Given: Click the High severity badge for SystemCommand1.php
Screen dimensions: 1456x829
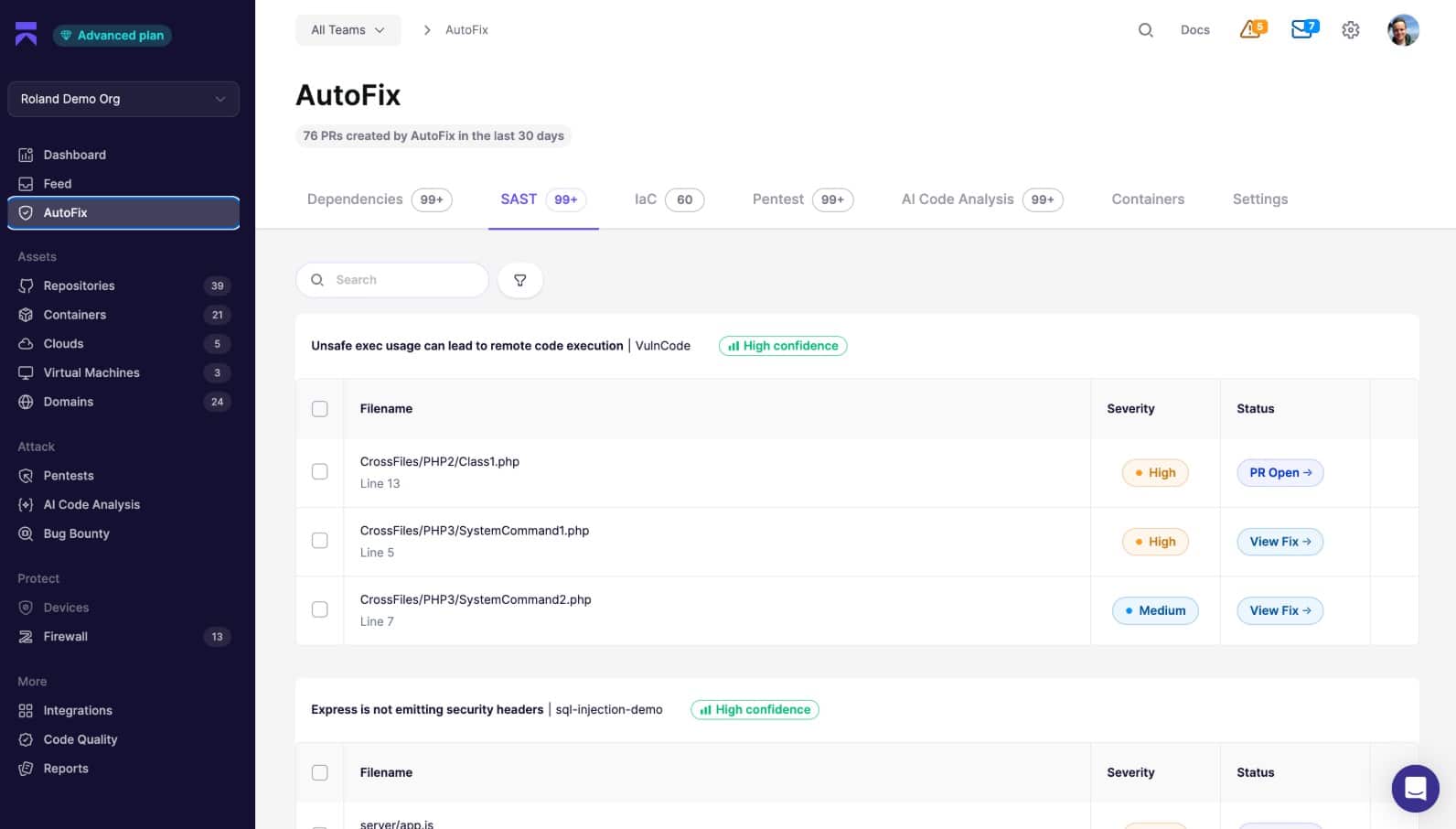Looking at the screenshot, I should 1155,542.
